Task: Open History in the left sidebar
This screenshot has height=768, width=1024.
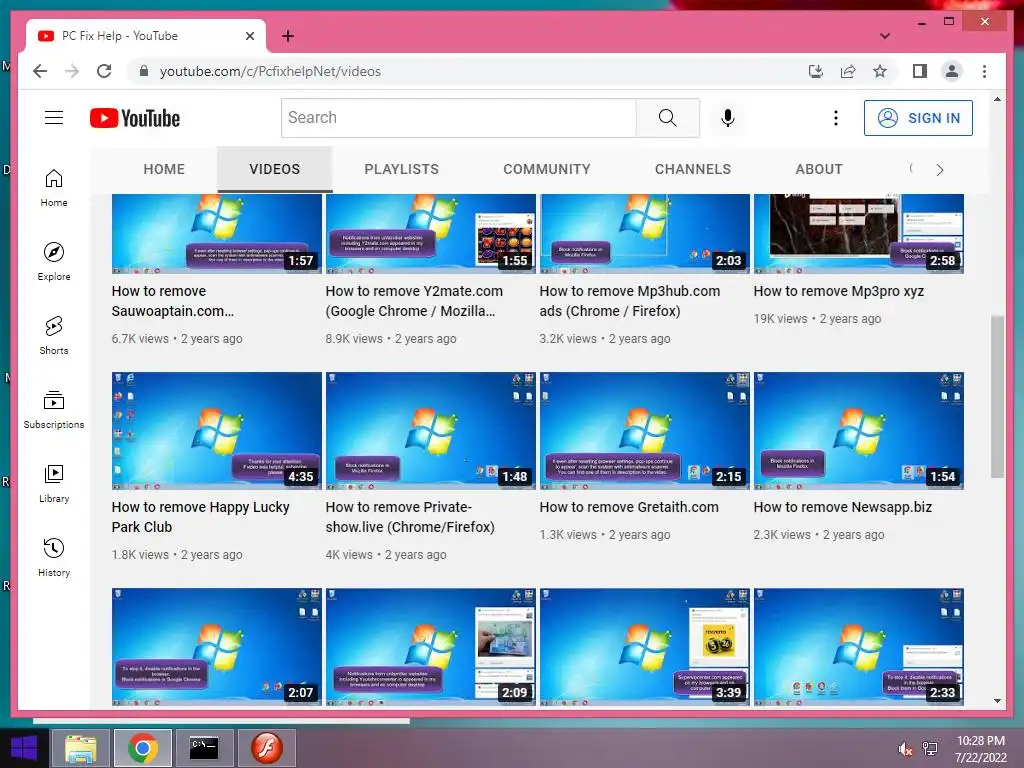Action: click(x=54, y=557)
